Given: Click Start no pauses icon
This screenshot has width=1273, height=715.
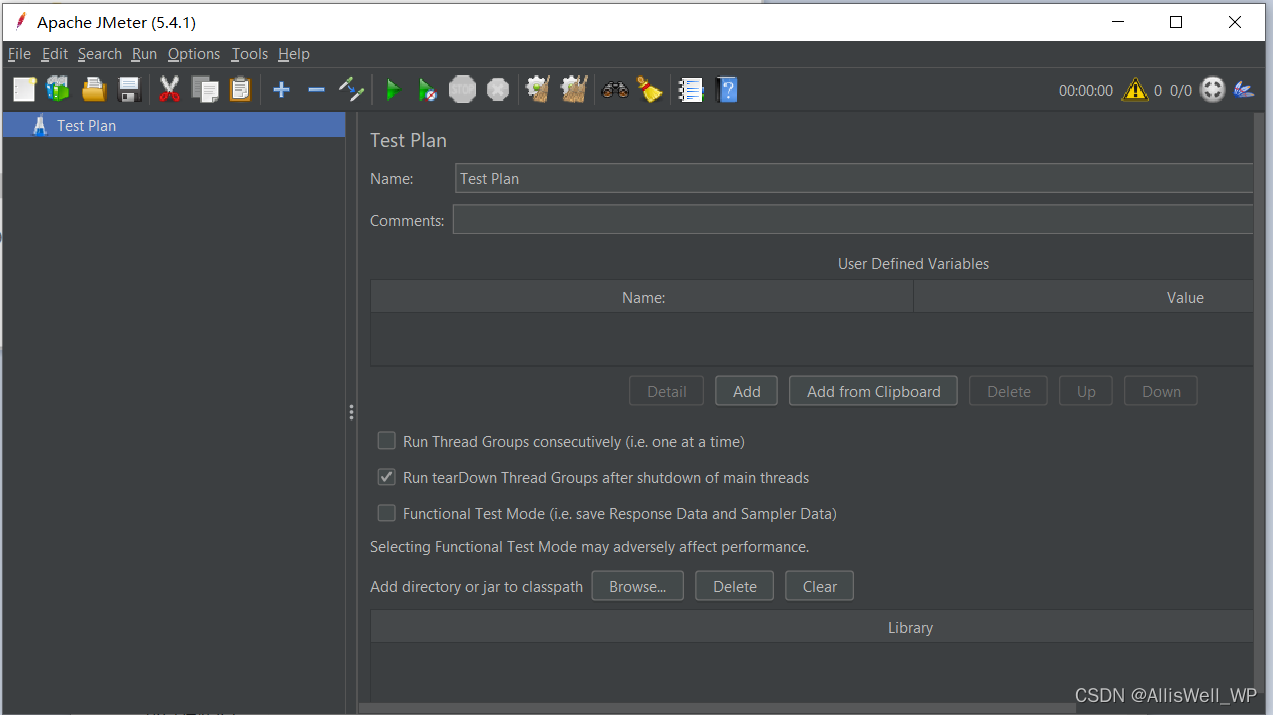Looking at the screenshot, I should [x=427, y=90].
